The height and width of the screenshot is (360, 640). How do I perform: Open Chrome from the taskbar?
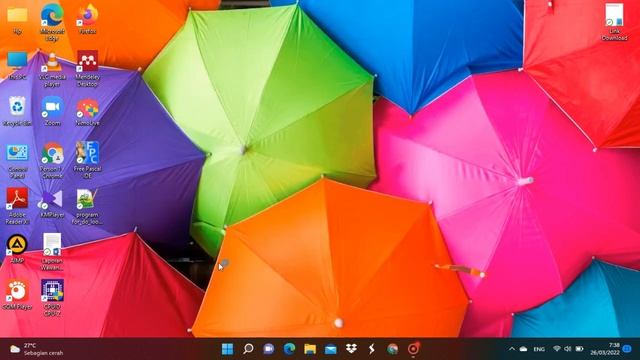[x=393, y=349]
